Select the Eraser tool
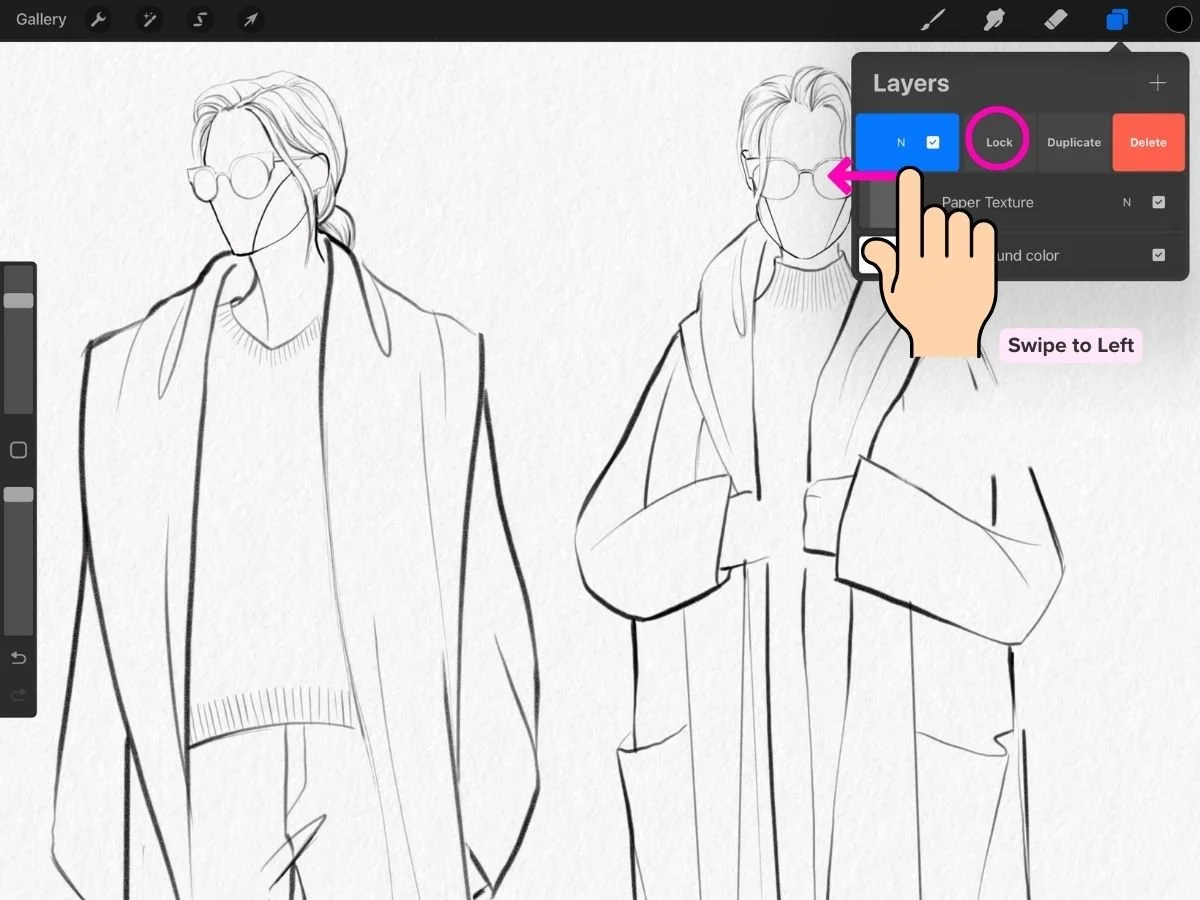This screenshot has width=1200, height=900. point(1055,20)
